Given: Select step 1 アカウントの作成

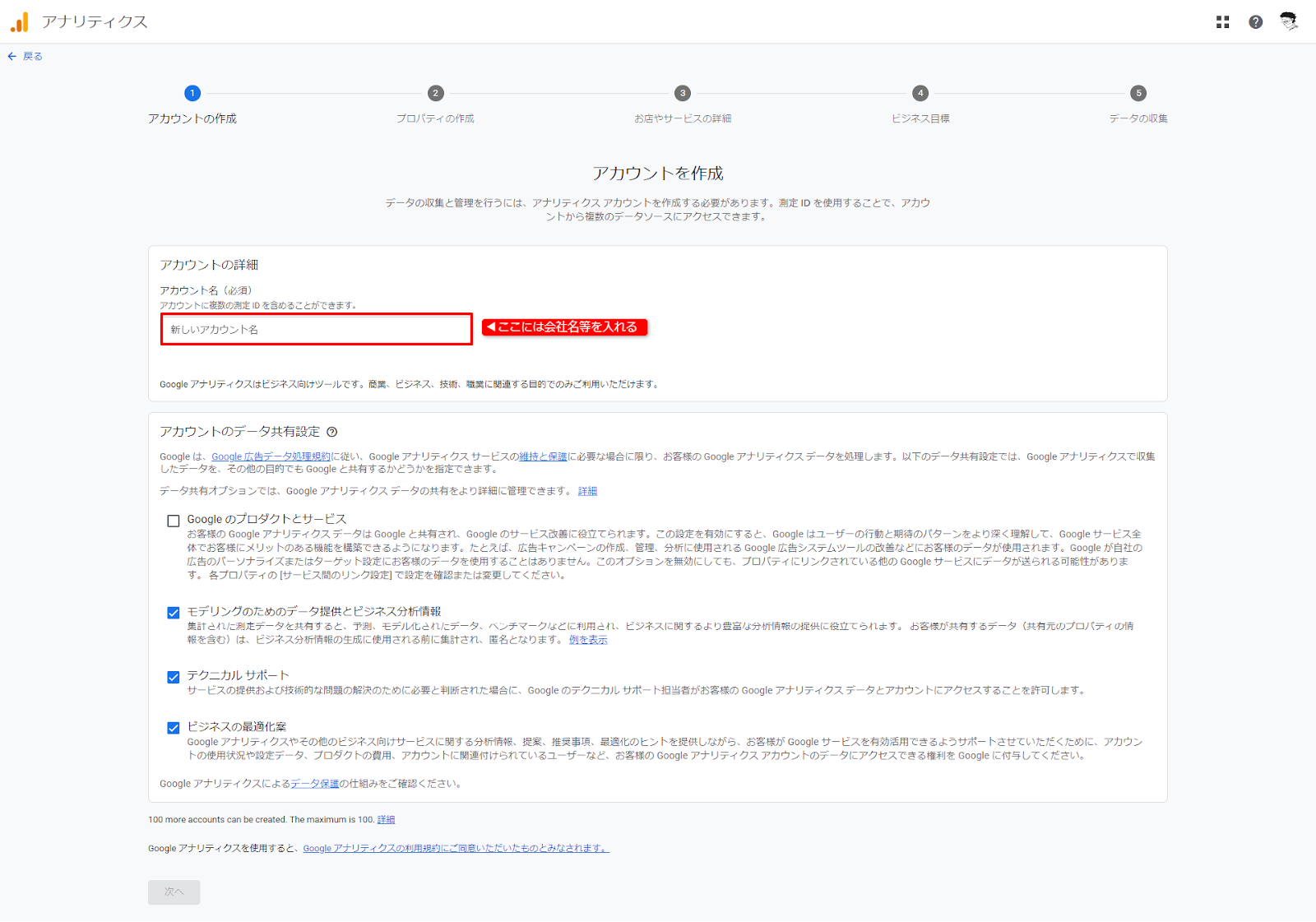Looking at the screenshot, I should 192,105.
